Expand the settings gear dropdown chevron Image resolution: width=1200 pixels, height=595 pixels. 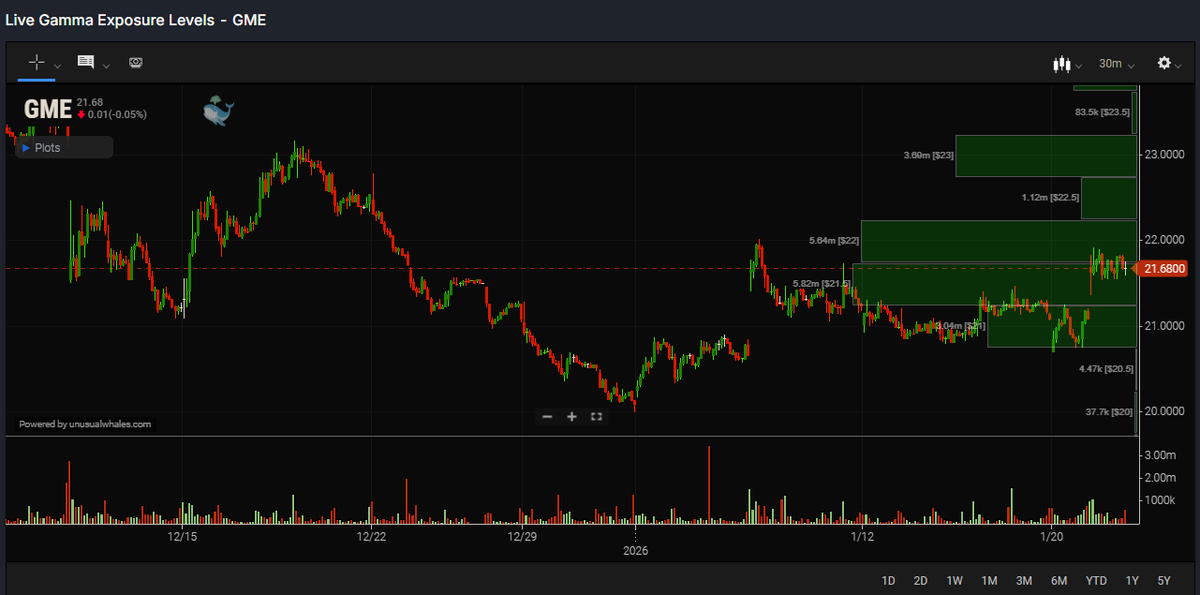(x=1179, y=66)
